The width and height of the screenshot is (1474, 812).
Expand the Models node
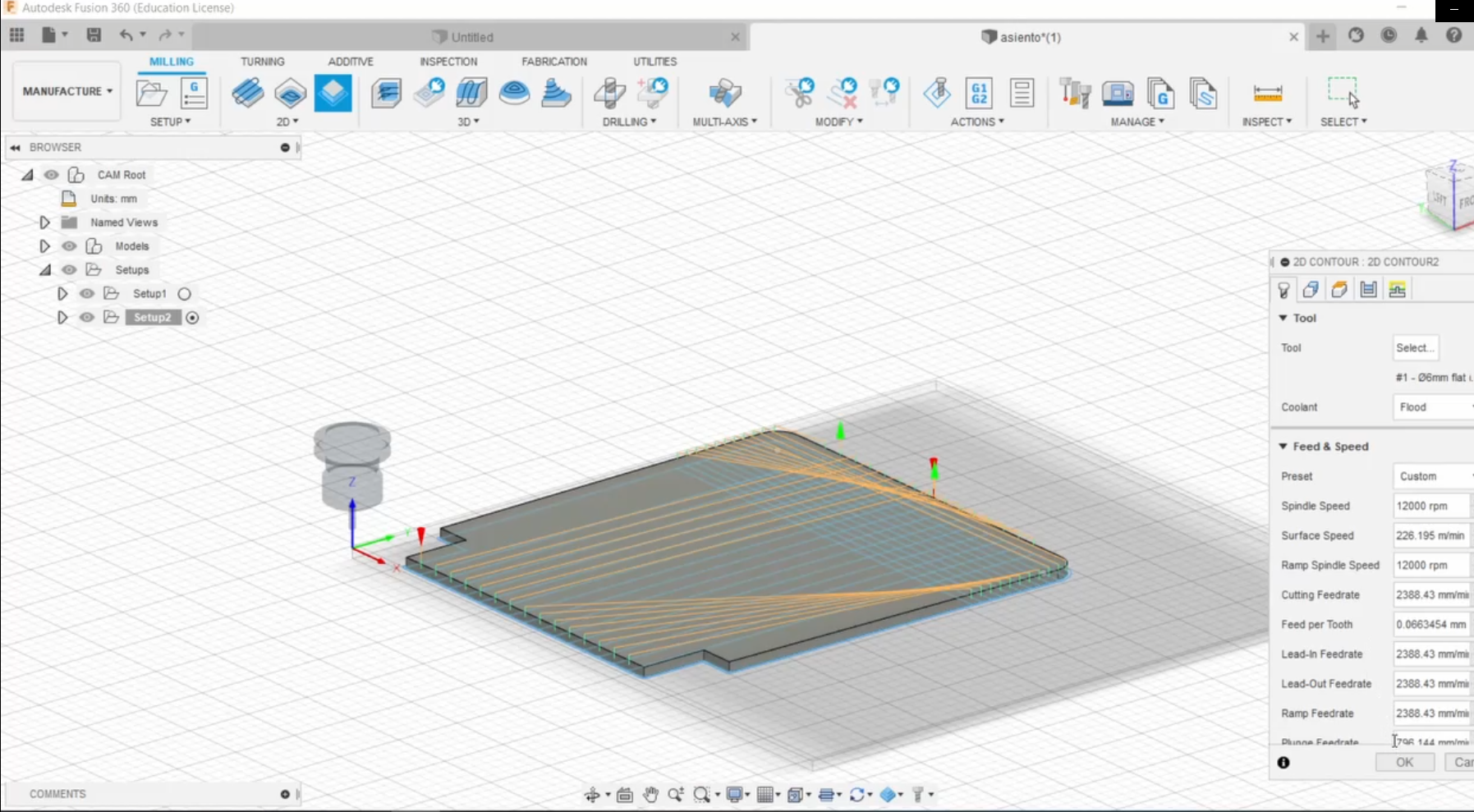44,246
